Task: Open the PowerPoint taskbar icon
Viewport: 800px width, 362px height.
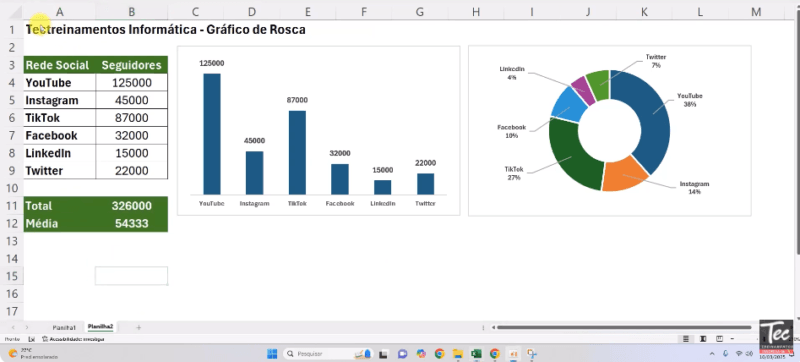Action: point(513,353)
